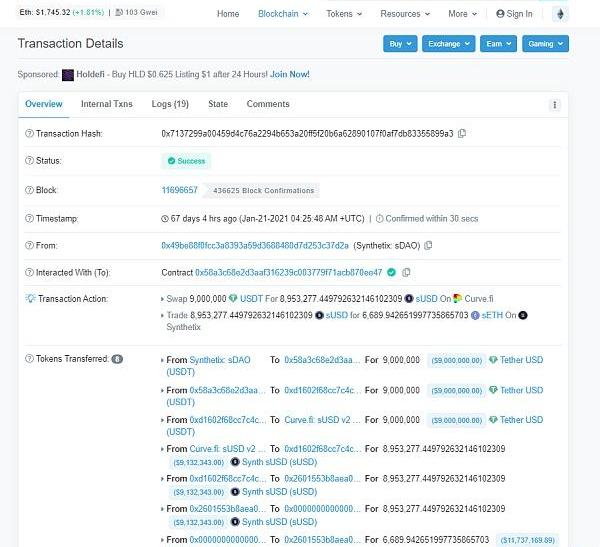Open the Comments tab
Viewport: 600px width, 547px height.
click(x=268, y=104)
